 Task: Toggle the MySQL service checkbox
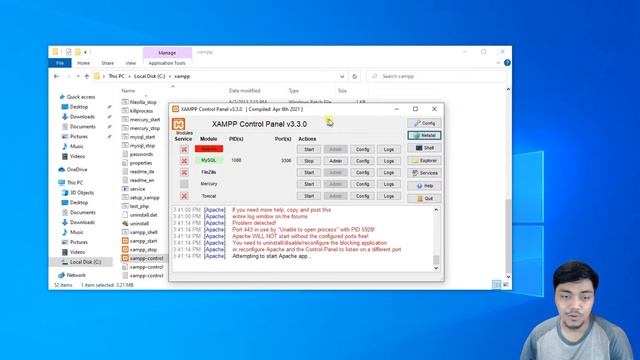point(184,161)
